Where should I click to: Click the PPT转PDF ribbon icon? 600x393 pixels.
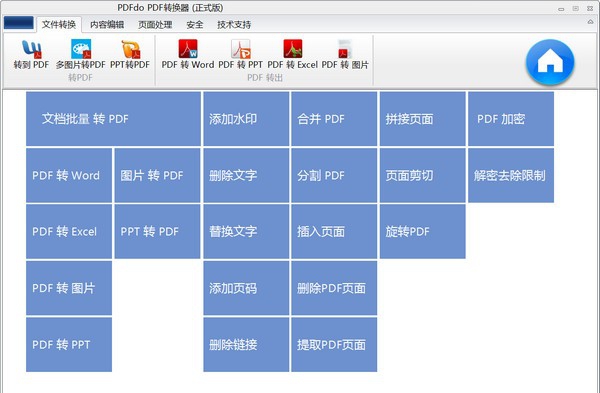click(130, 55)
